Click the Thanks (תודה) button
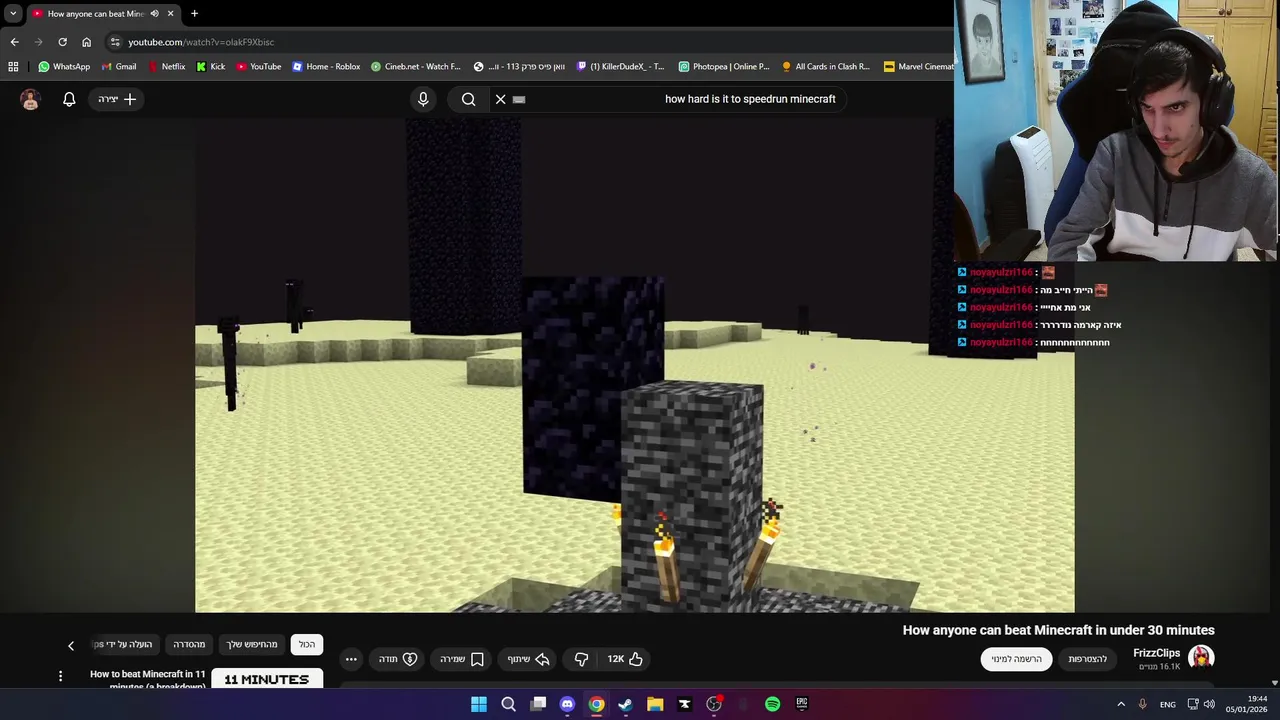Screen dimensions: 1280x720 398,659
